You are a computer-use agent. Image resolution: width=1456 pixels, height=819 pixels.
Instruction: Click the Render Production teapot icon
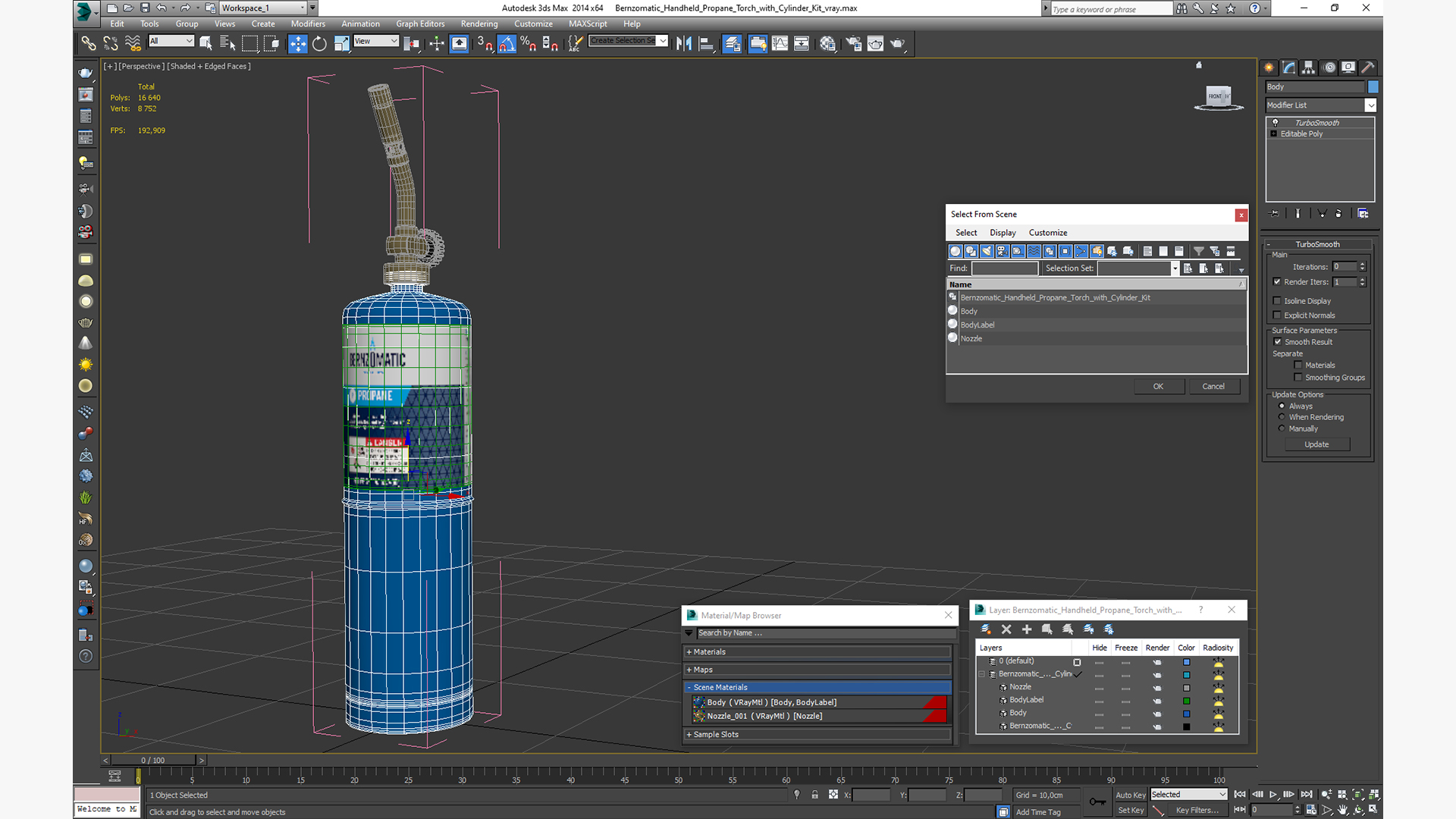point(898,44)
